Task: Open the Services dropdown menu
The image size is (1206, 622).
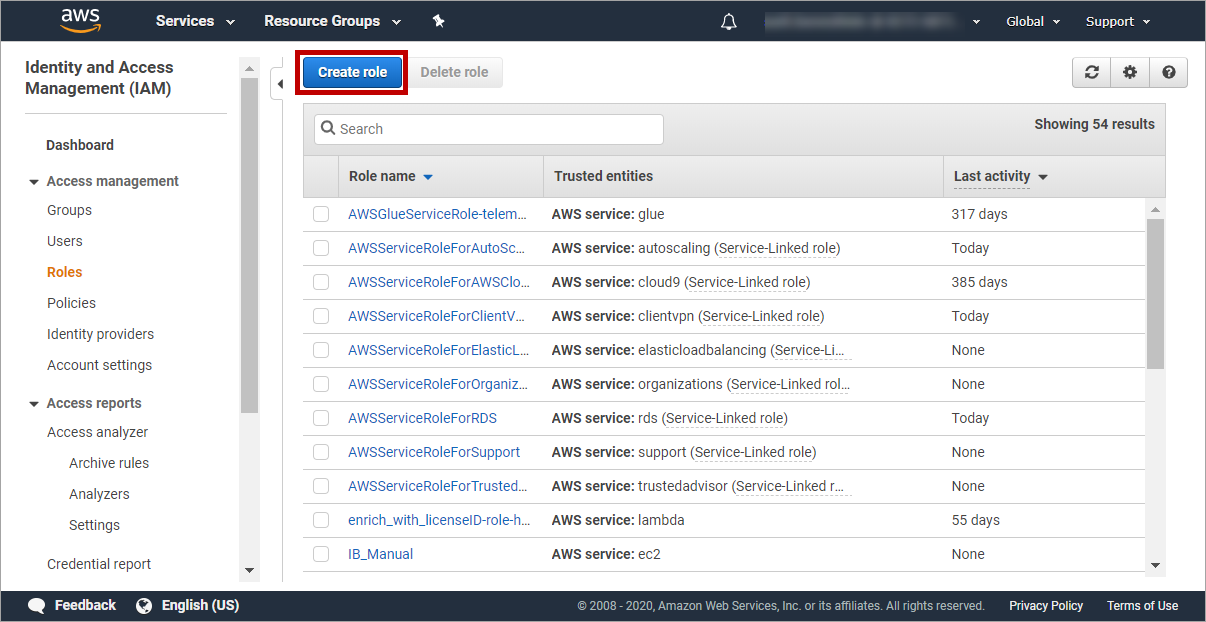Action: coord(195,21)
